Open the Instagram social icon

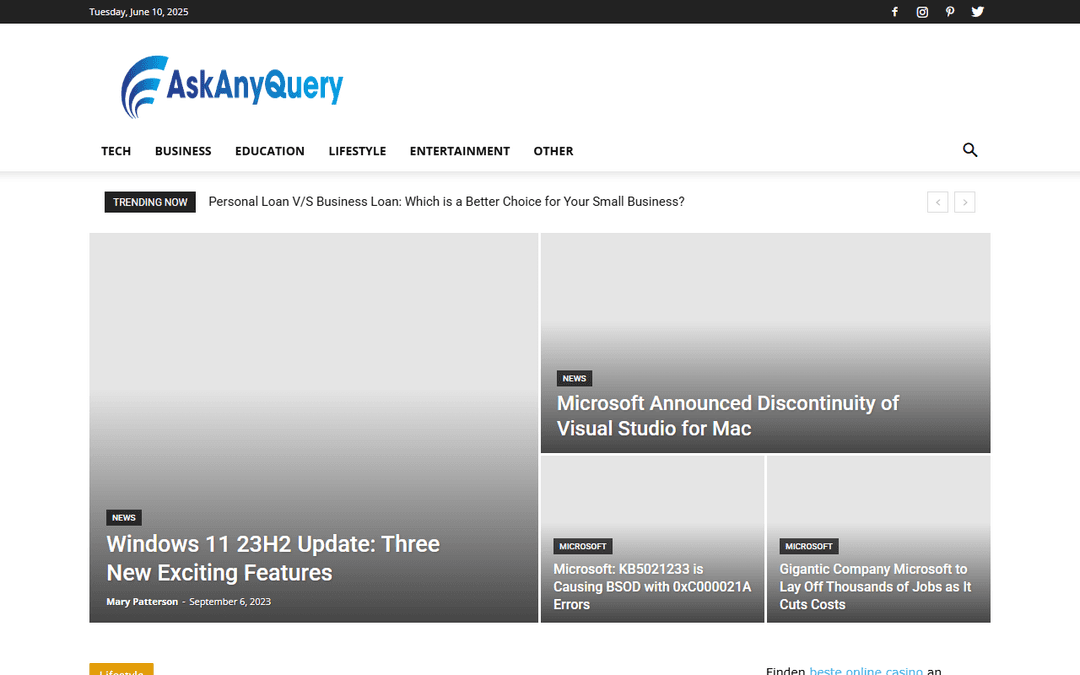(922, 12)
